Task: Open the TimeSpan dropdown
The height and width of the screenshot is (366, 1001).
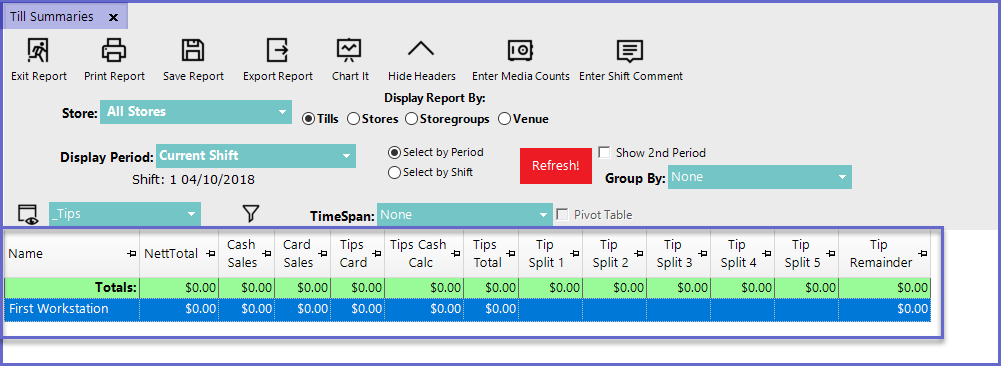Action: pos(465,215)
